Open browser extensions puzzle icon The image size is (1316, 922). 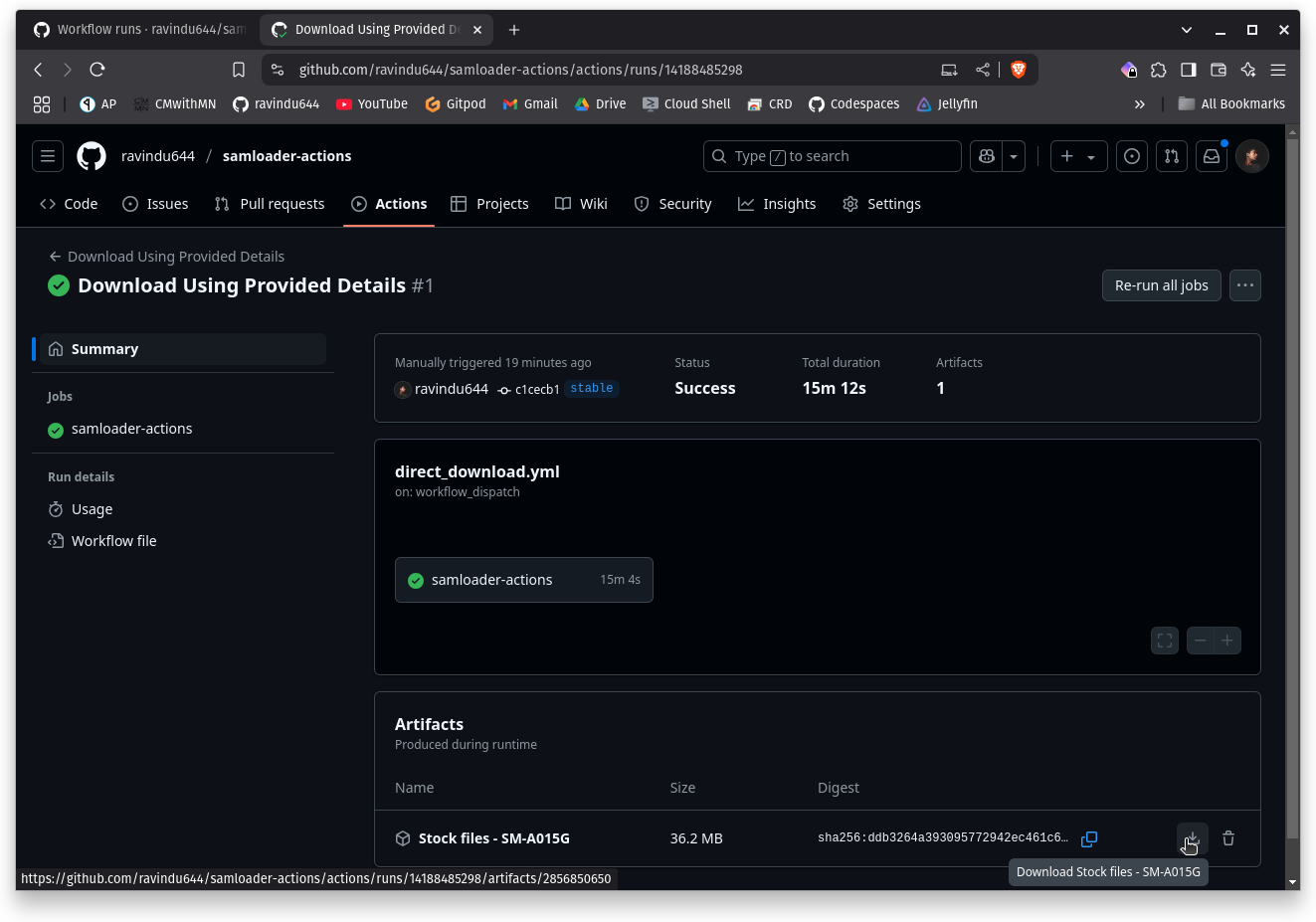(1159, 70)
